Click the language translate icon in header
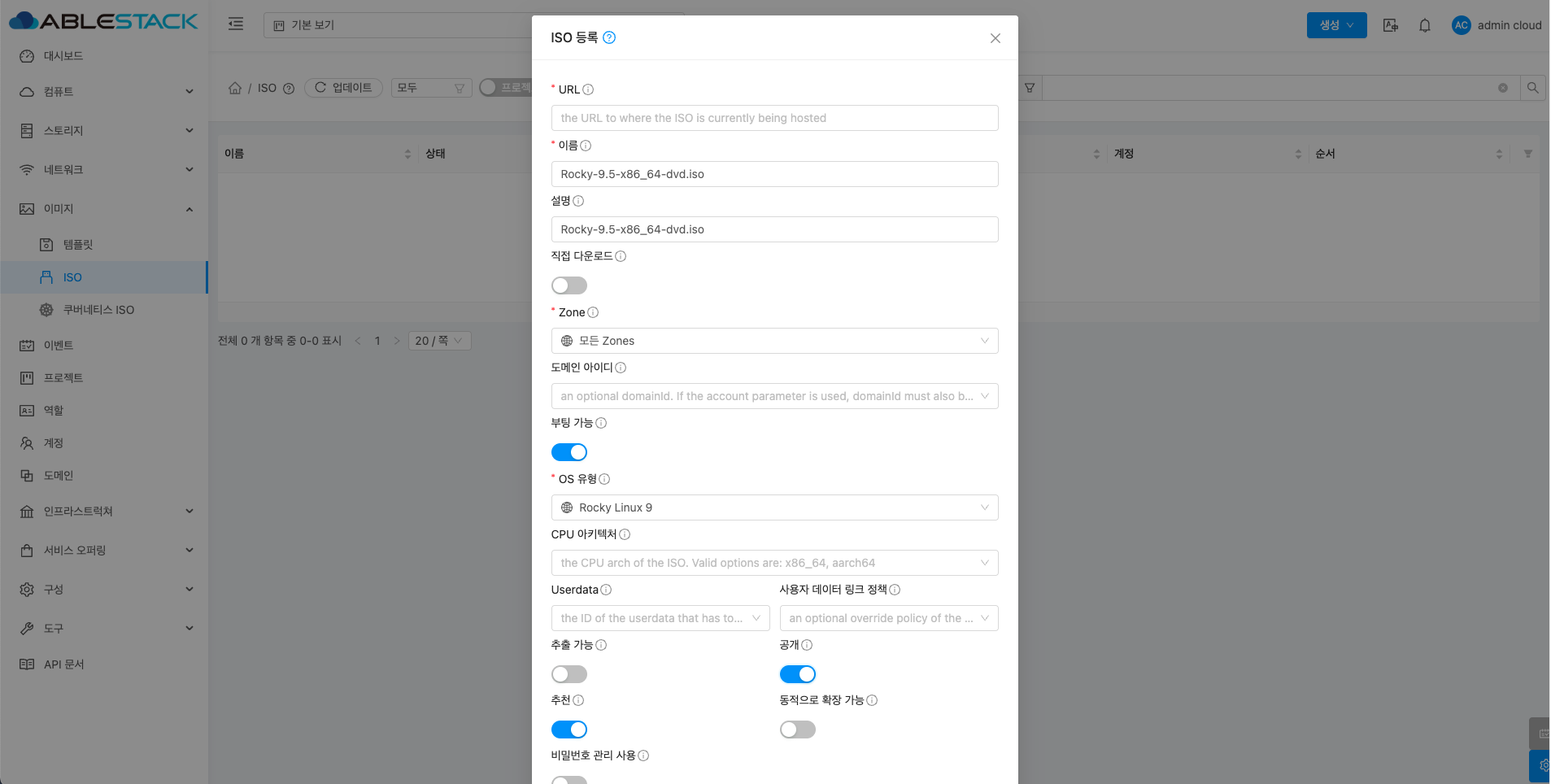Viewport: 1551px width, 784px height. pyautogui.click(x=1391, y=25)
